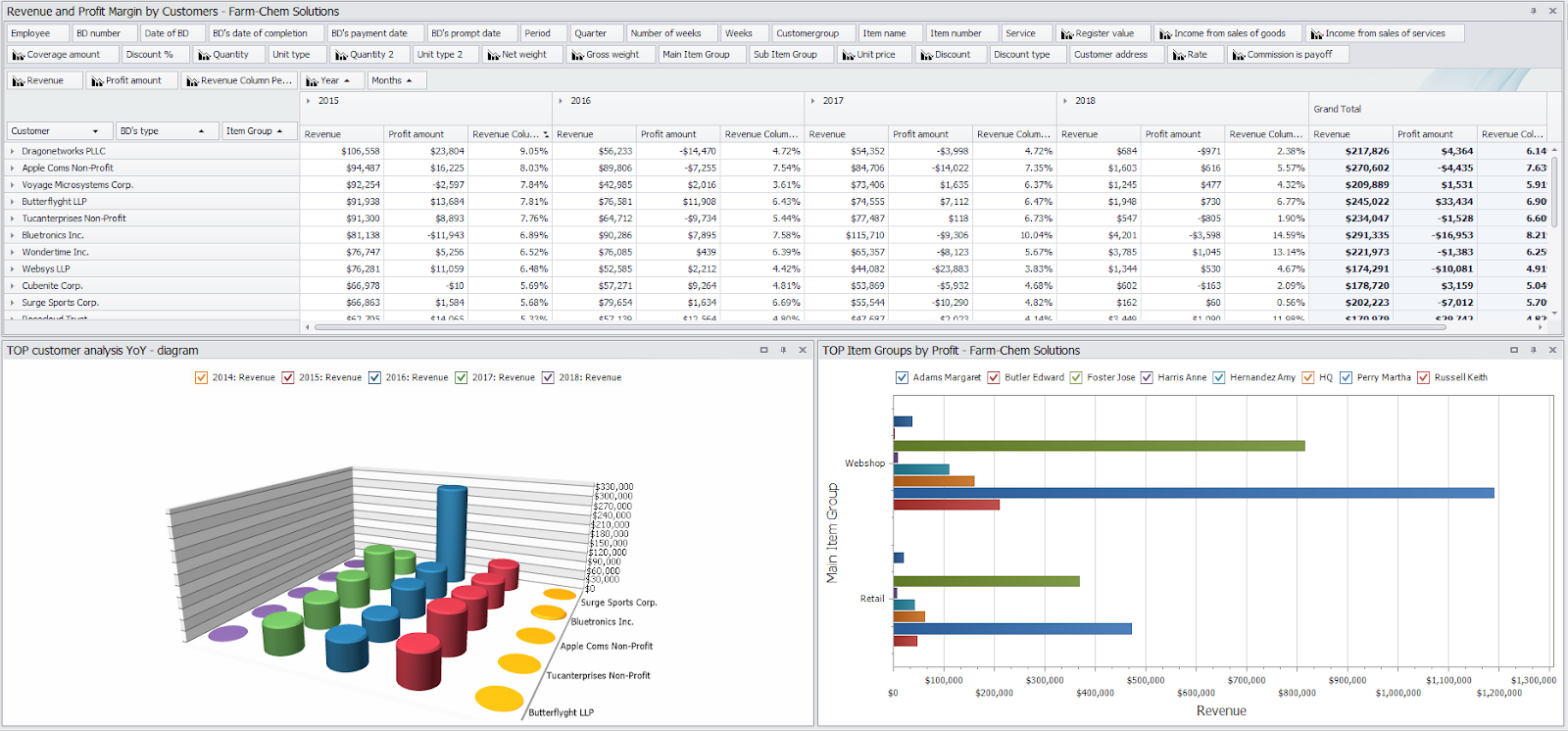Pin the TOP Item Groups by Profit panel
The width and height of the screenshot is (1568, 731).
pyautogui.click(x=1533, y=350)
